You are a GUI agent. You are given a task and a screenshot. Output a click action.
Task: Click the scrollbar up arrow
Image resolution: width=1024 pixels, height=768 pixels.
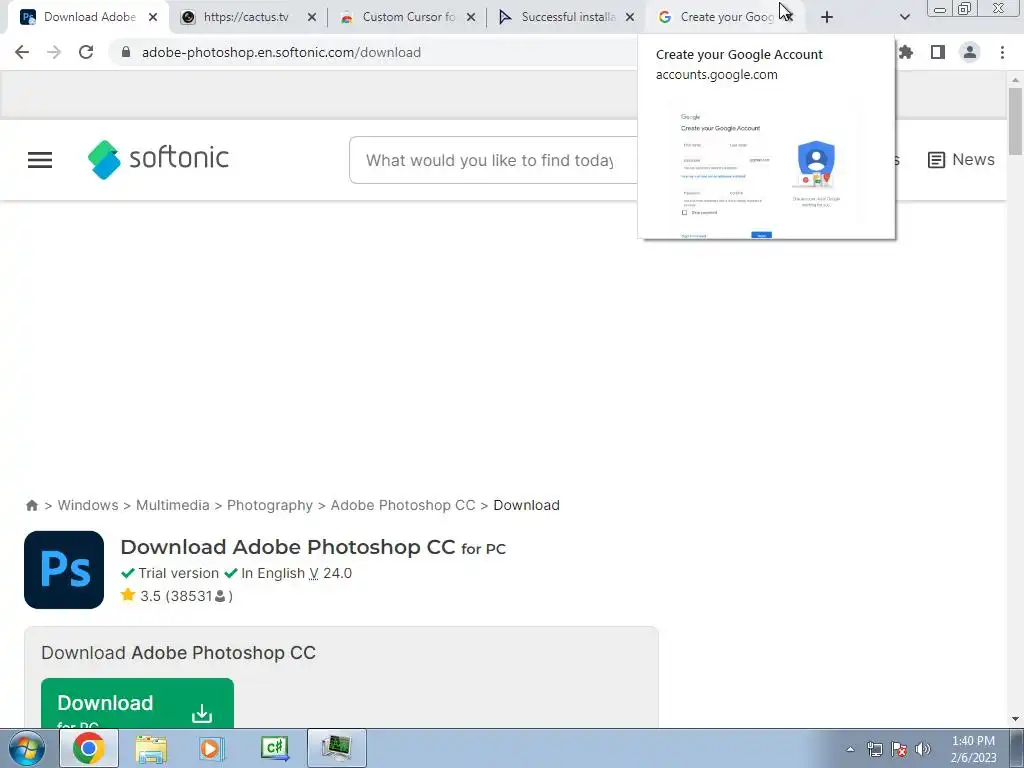pos(1015,79)
